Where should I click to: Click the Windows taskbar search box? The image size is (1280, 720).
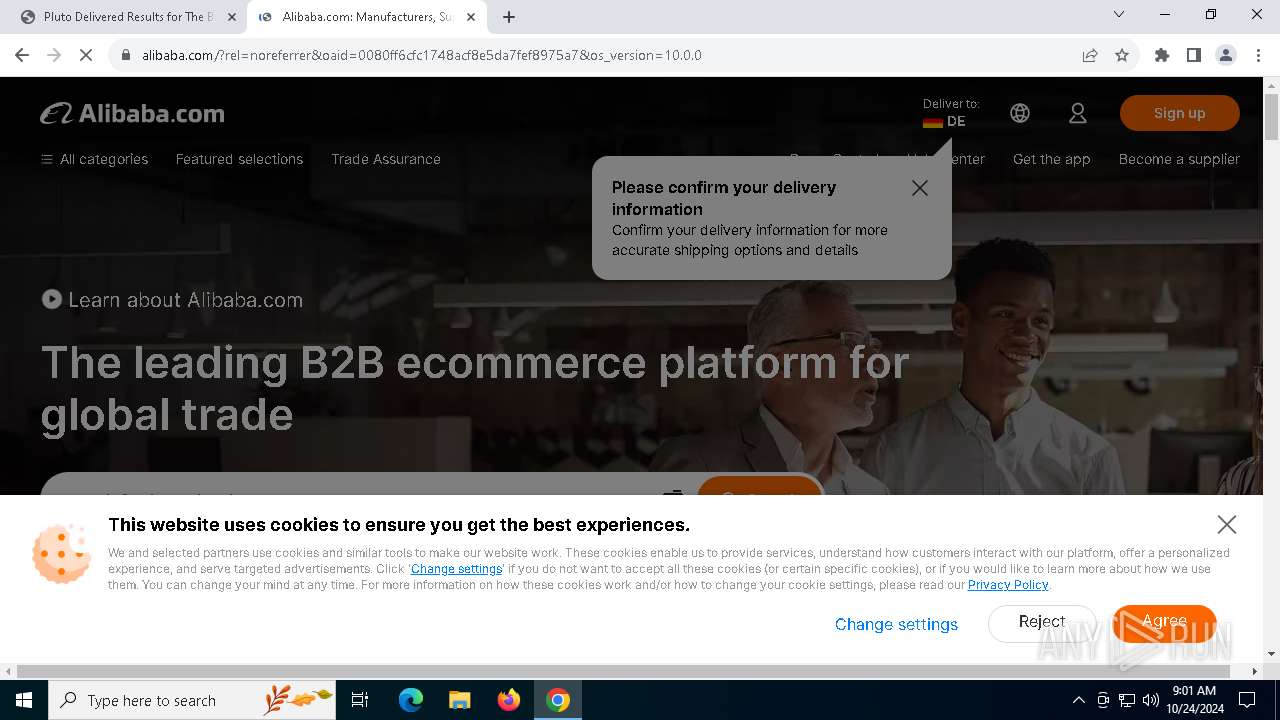tap(192, 700)
